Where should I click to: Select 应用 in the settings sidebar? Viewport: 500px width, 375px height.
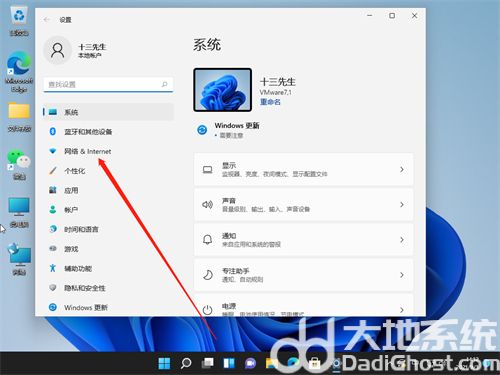coord(108,190)
